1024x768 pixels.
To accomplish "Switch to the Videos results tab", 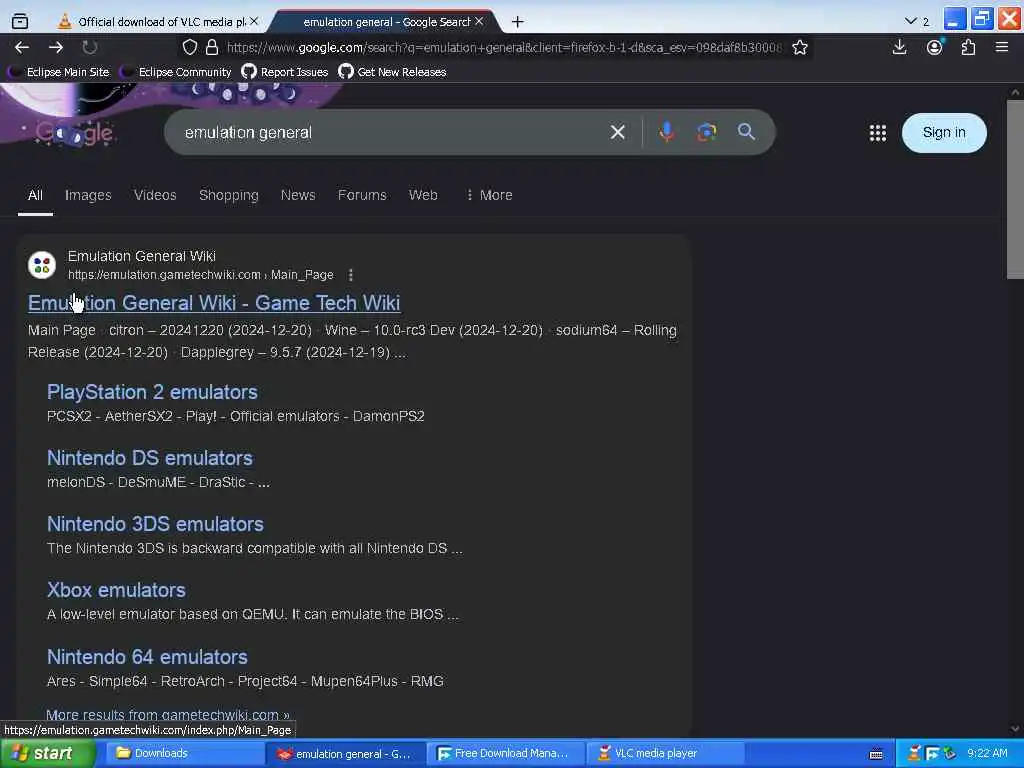I will point(155,195).
